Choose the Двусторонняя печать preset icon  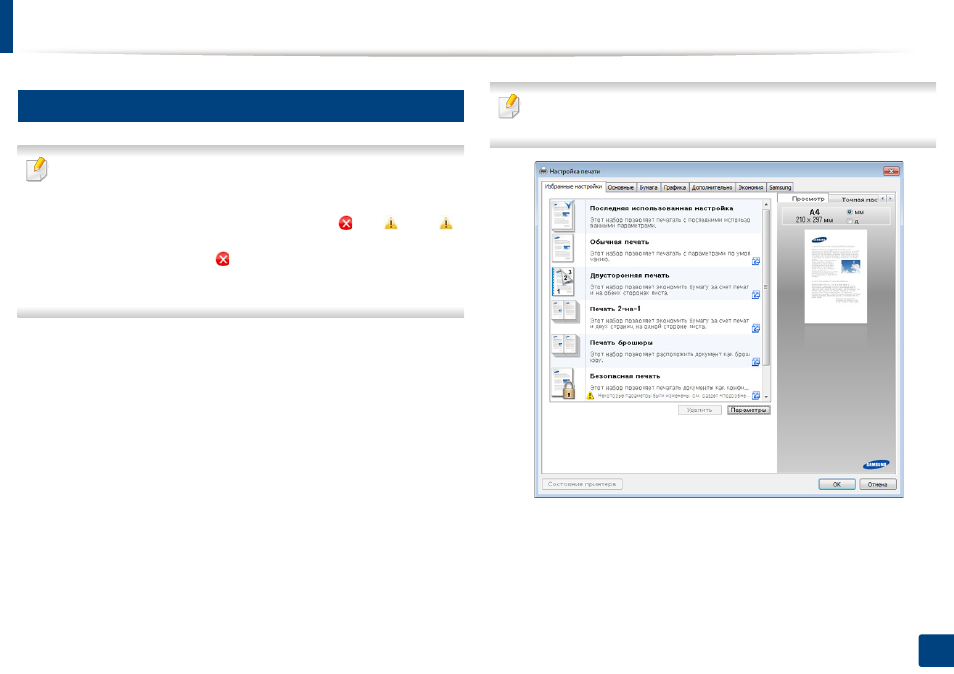click(563, 282)
